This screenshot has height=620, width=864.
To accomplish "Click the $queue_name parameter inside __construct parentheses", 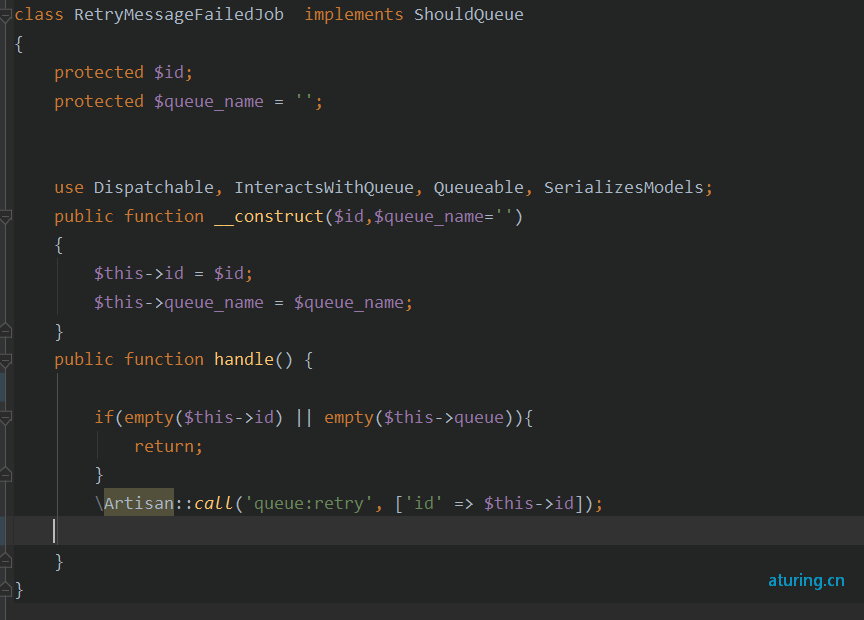I will [429, 216].
